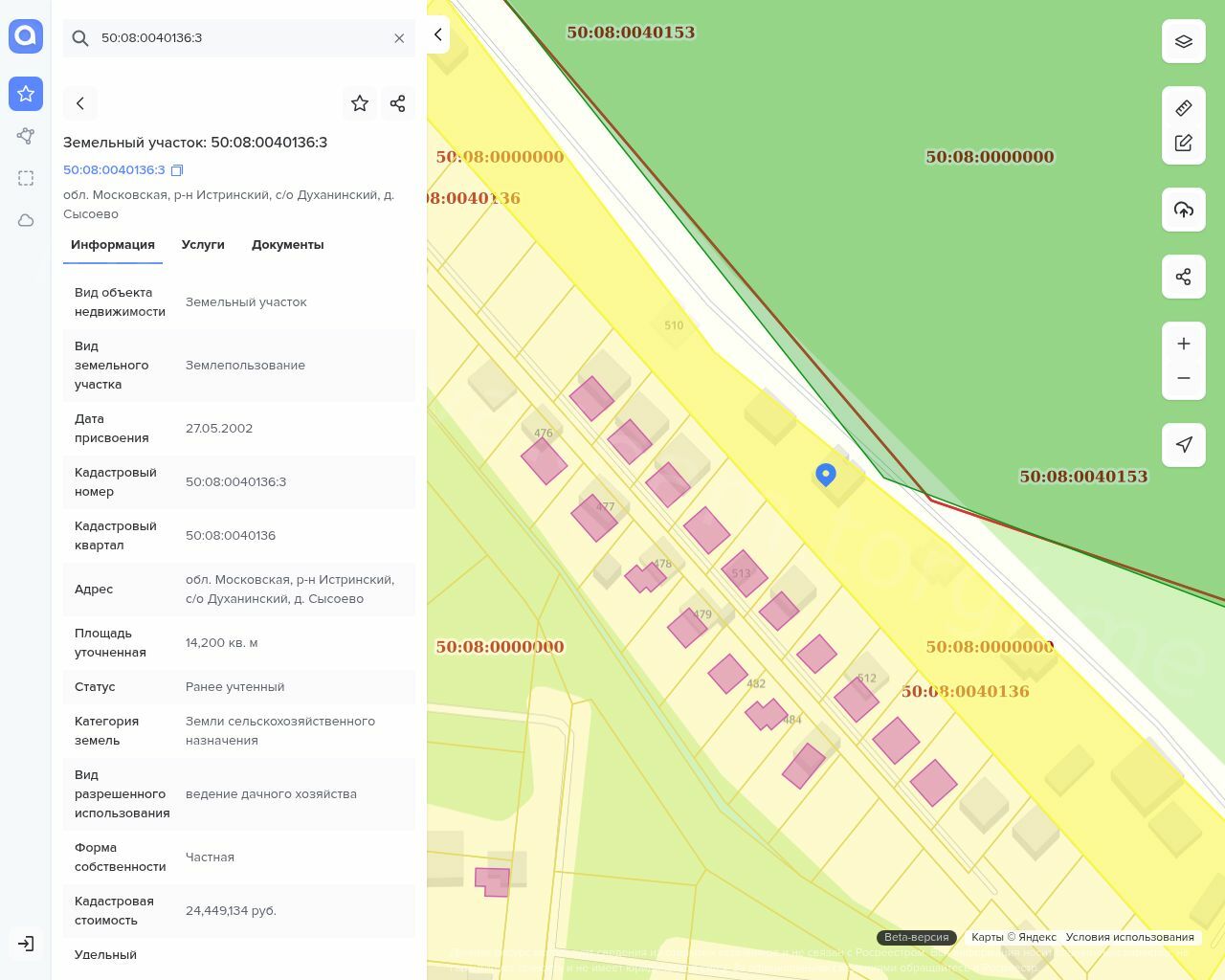1225x980 pixels.
Task: Switch to the Документы tab
Action: [287, 245]
